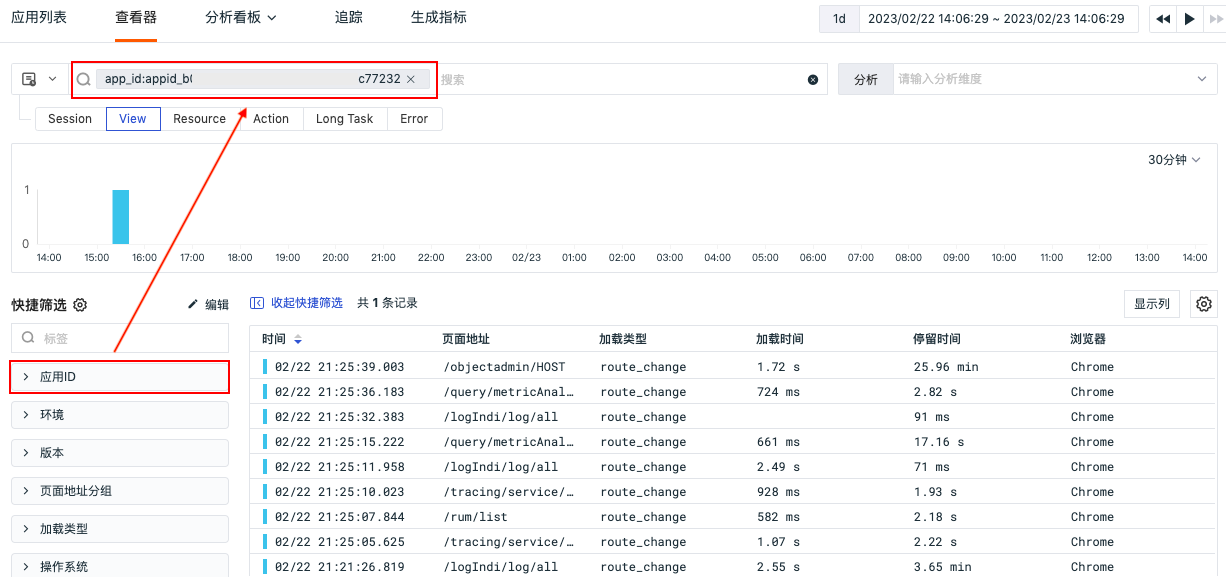
Task: Switch to the 查看器 tab
Action: coord(136,18)
